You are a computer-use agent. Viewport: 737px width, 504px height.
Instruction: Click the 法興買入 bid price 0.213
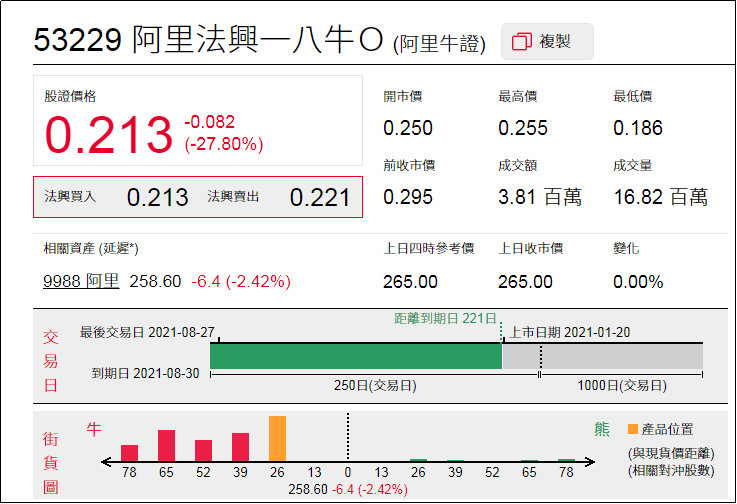157,197
